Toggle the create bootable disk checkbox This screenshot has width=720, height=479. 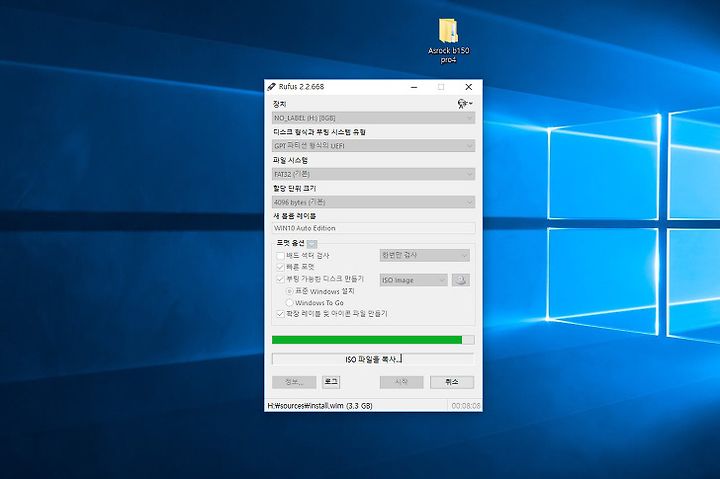click(280, 279)
